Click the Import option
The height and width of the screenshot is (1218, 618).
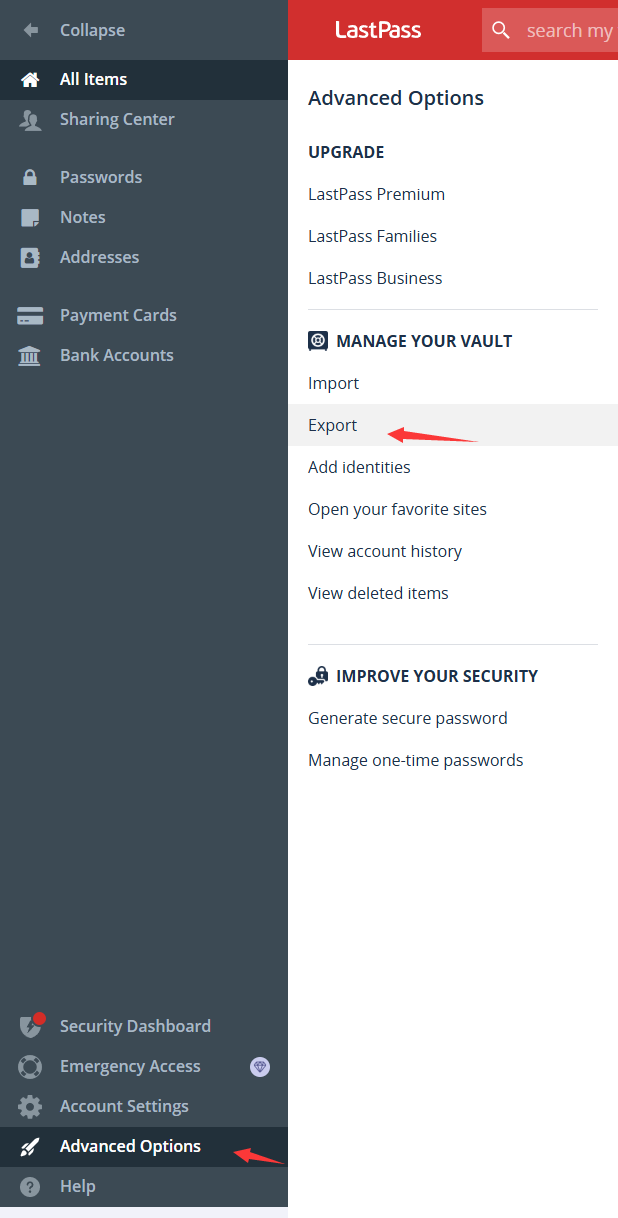[333, 383]
